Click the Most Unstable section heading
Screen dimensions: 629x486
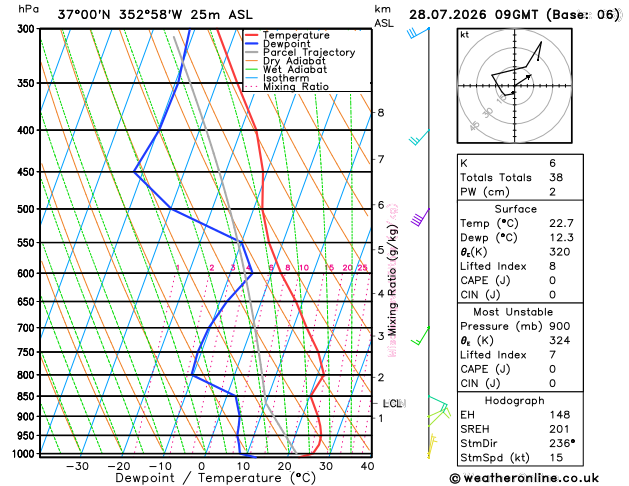tap(513, 312)
